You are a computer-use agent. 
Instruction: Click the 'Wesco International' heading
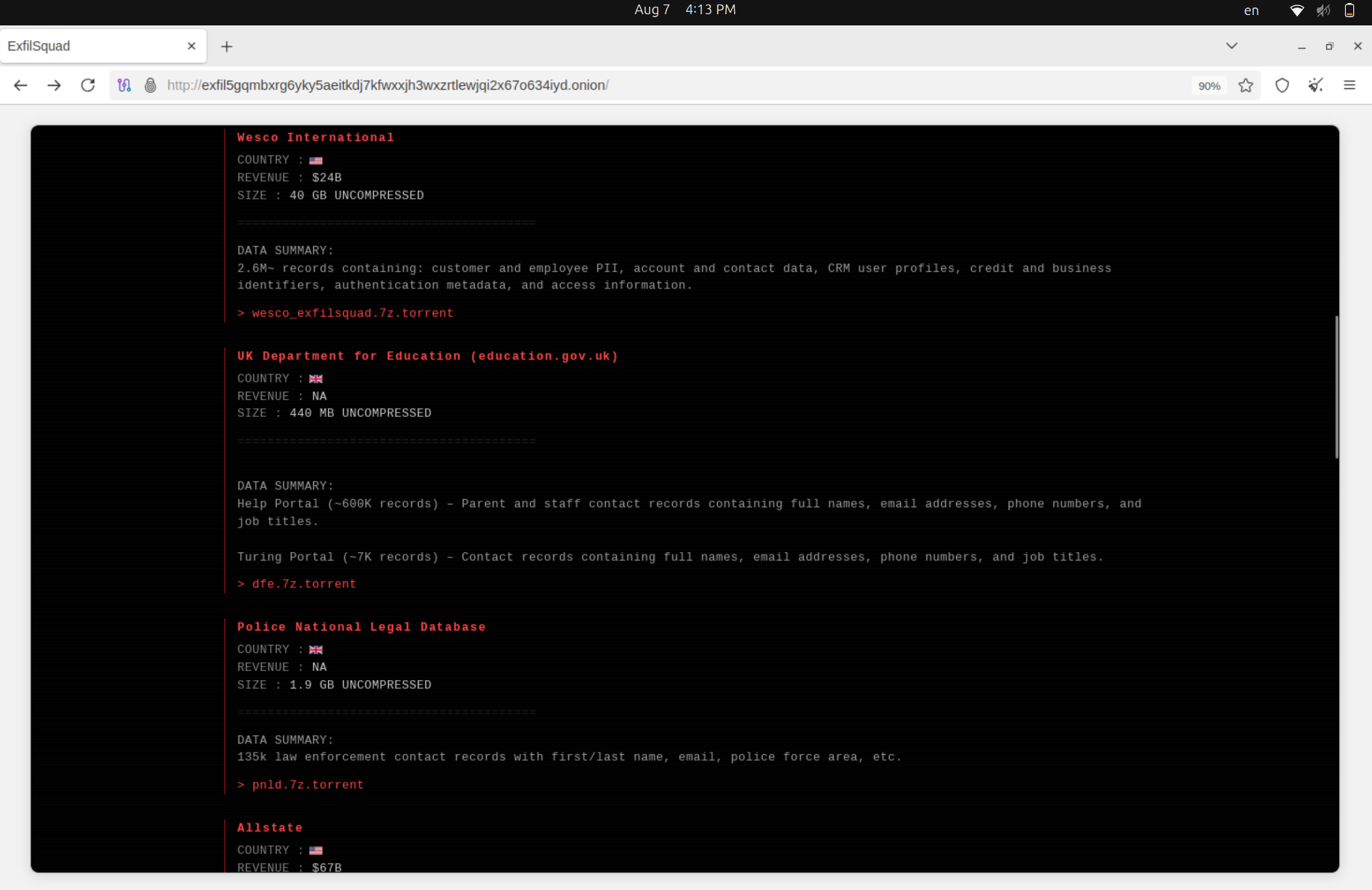tap(316, 137)
